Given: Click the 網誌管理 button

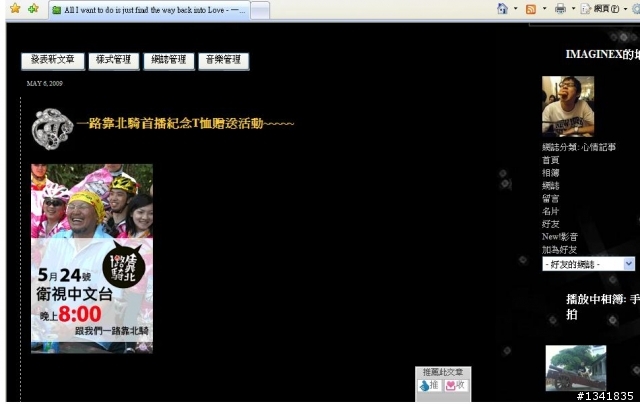Looking at the screenshot, I should 169,61.
